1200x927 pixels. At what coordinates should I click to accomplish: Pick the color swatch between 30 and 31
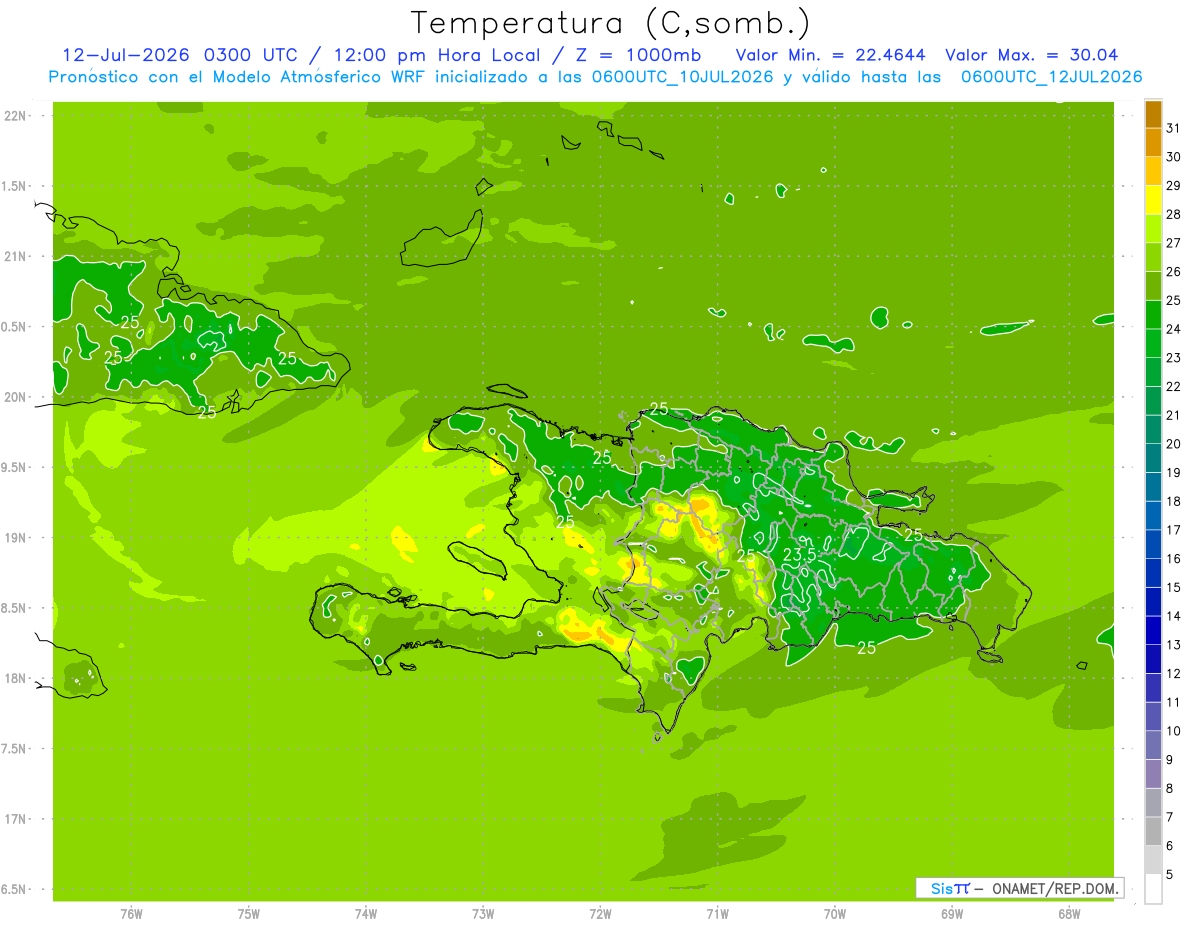[x=1153, y=143]
